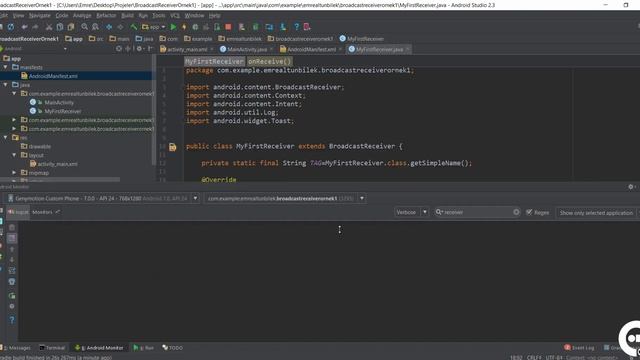Run app with green play button
Screen dimensions: 640x360
(173, 27)
